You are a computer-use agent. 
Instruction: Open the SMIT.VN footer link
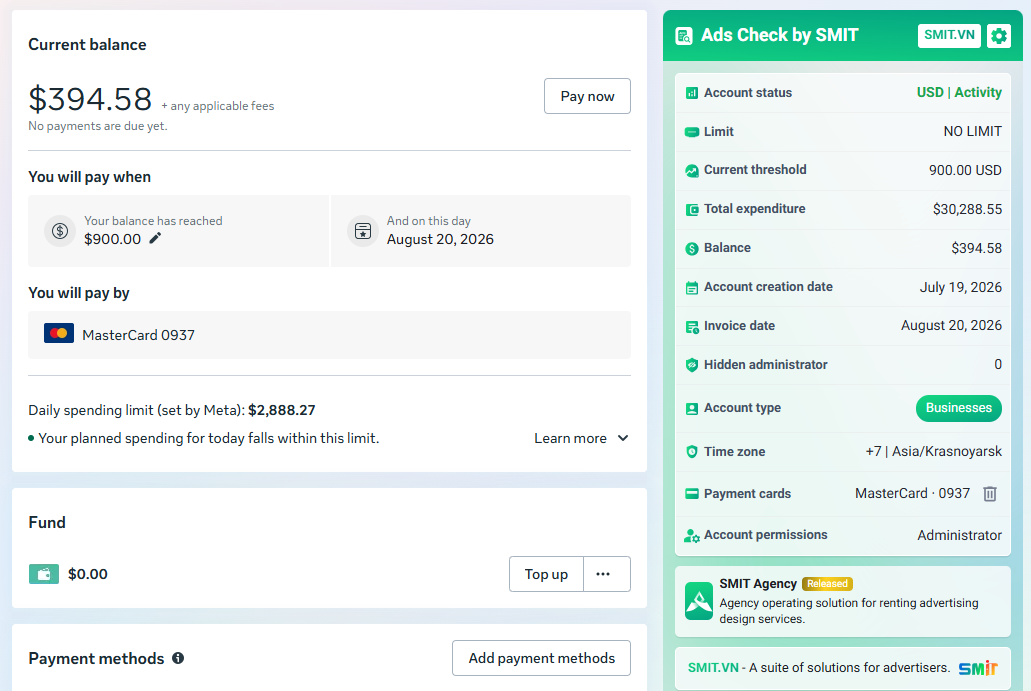tap(713, 668)
